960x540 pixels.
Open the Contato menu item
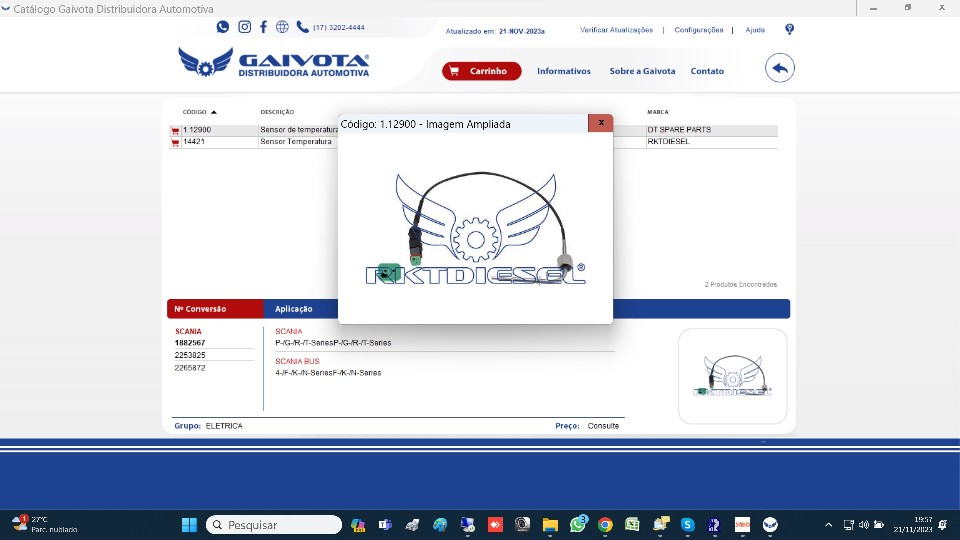[707, 71]
